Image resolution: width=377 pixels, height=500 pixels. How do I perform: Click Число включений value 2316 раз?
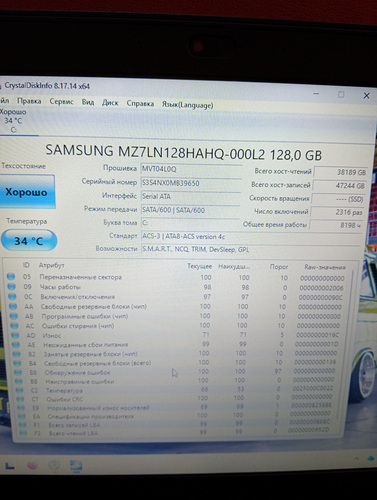pos(336,212)
